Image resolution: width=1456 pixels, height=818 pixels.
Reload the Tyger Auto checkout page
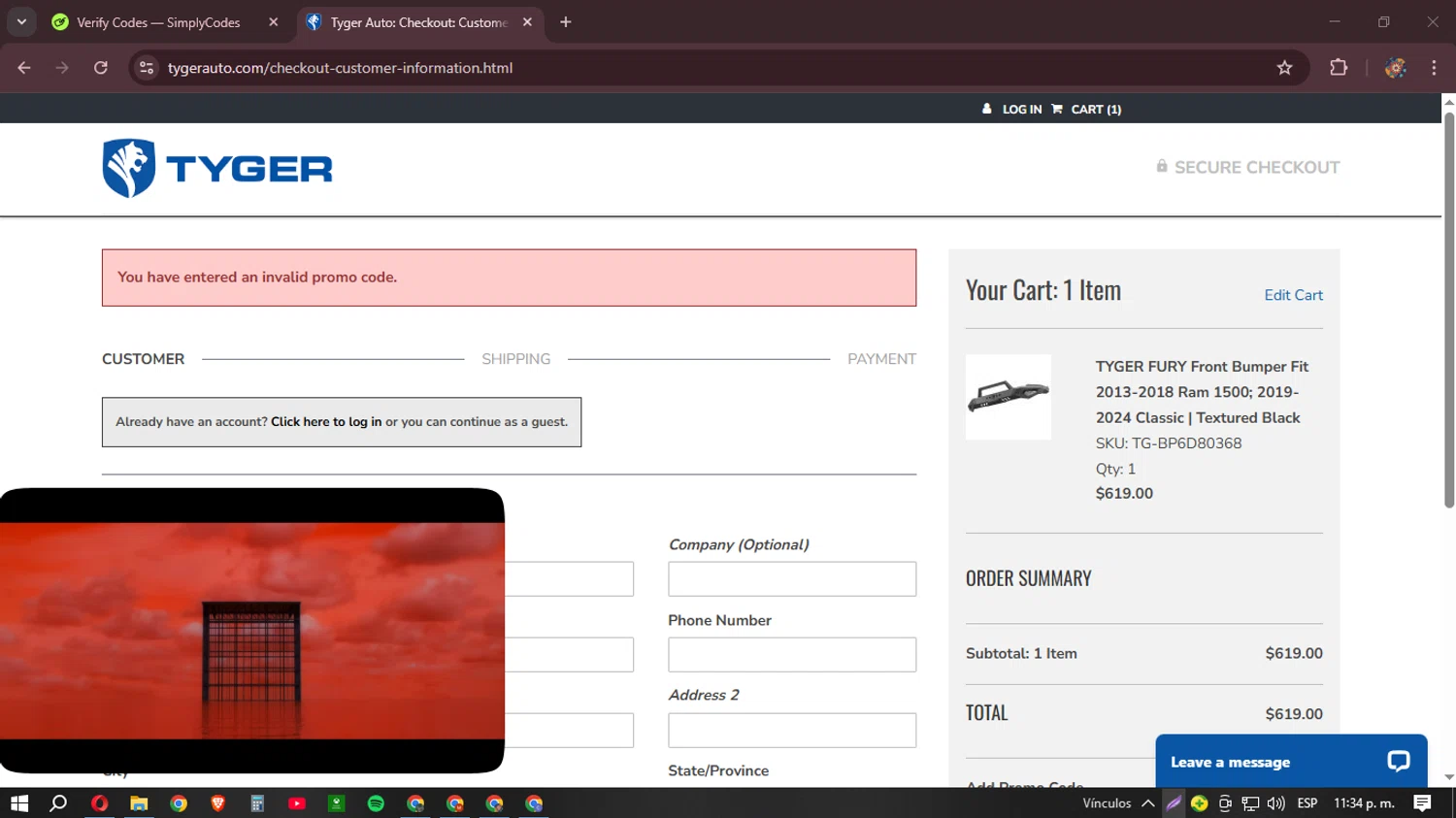pyautogui.click(x=101, y=68)
